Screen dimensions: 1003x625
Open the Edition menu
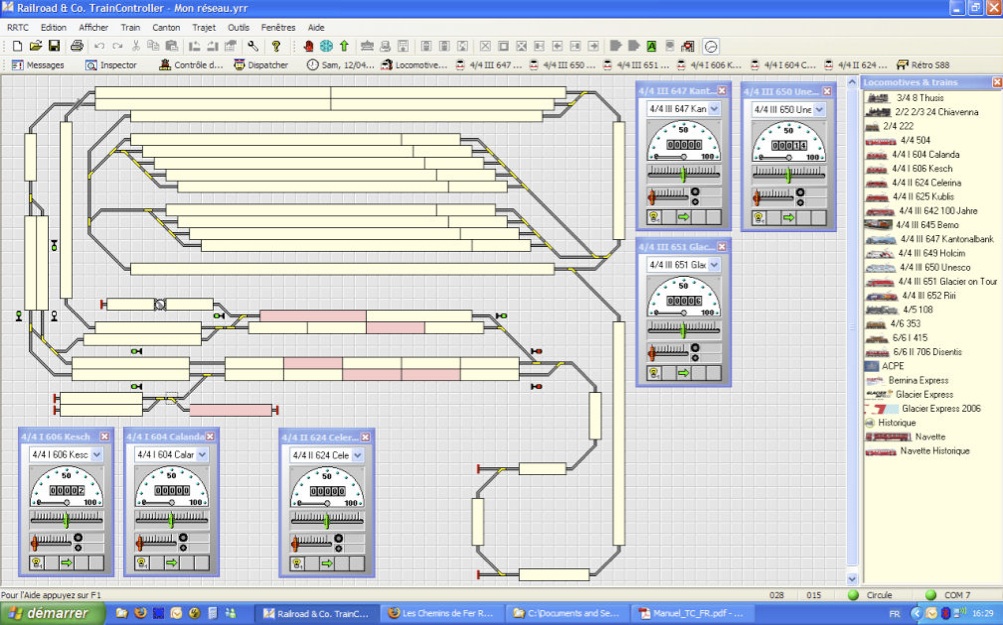(x=54, y=28)
